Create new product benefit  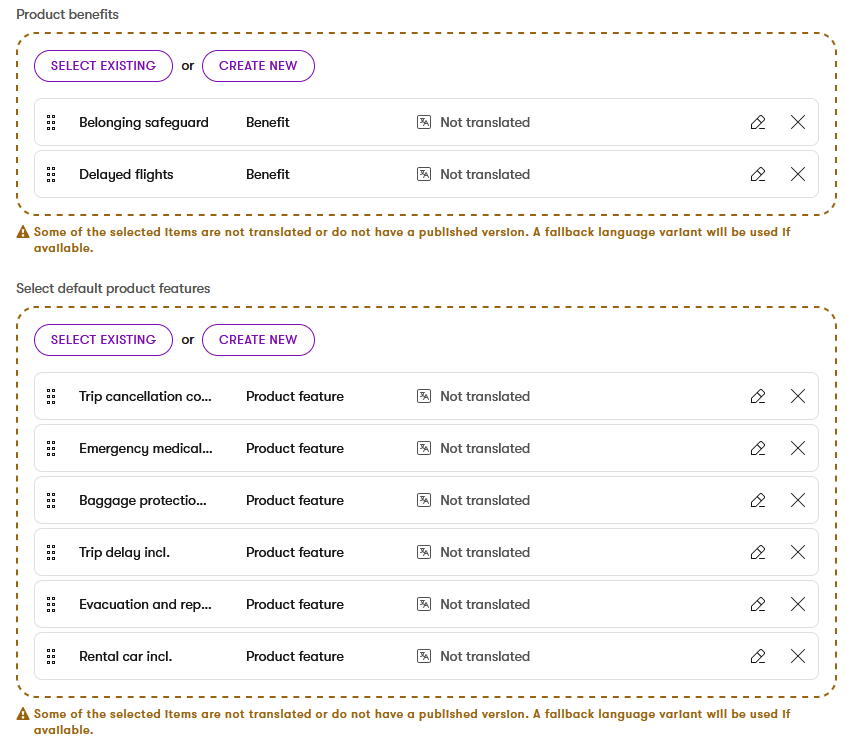pyautogui.click(x=258, y=66)
